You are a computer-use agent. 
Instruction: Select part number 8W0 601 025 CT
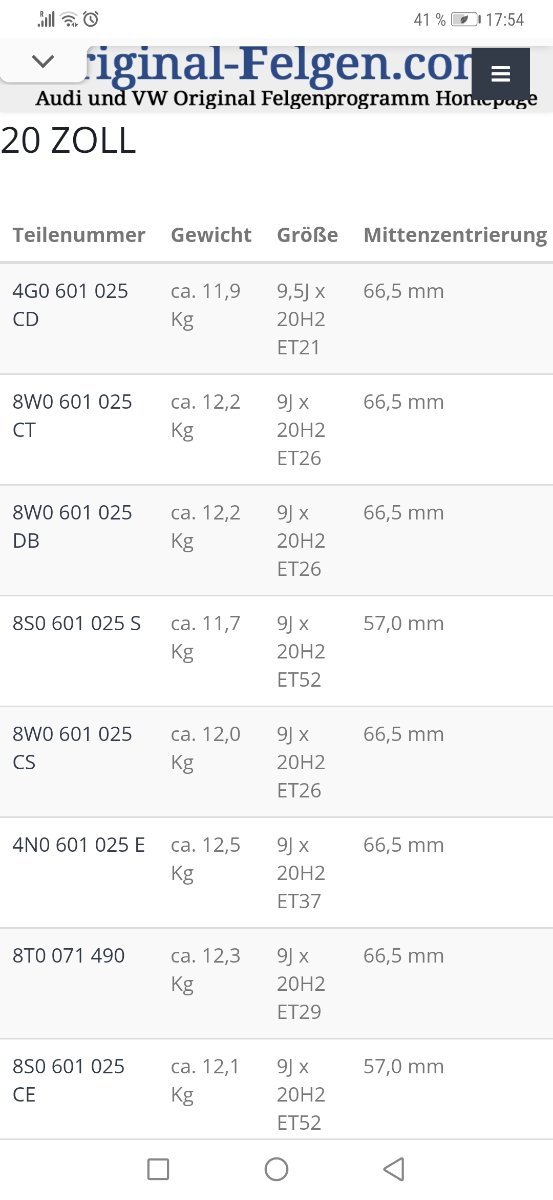click(x=72, y=416)
